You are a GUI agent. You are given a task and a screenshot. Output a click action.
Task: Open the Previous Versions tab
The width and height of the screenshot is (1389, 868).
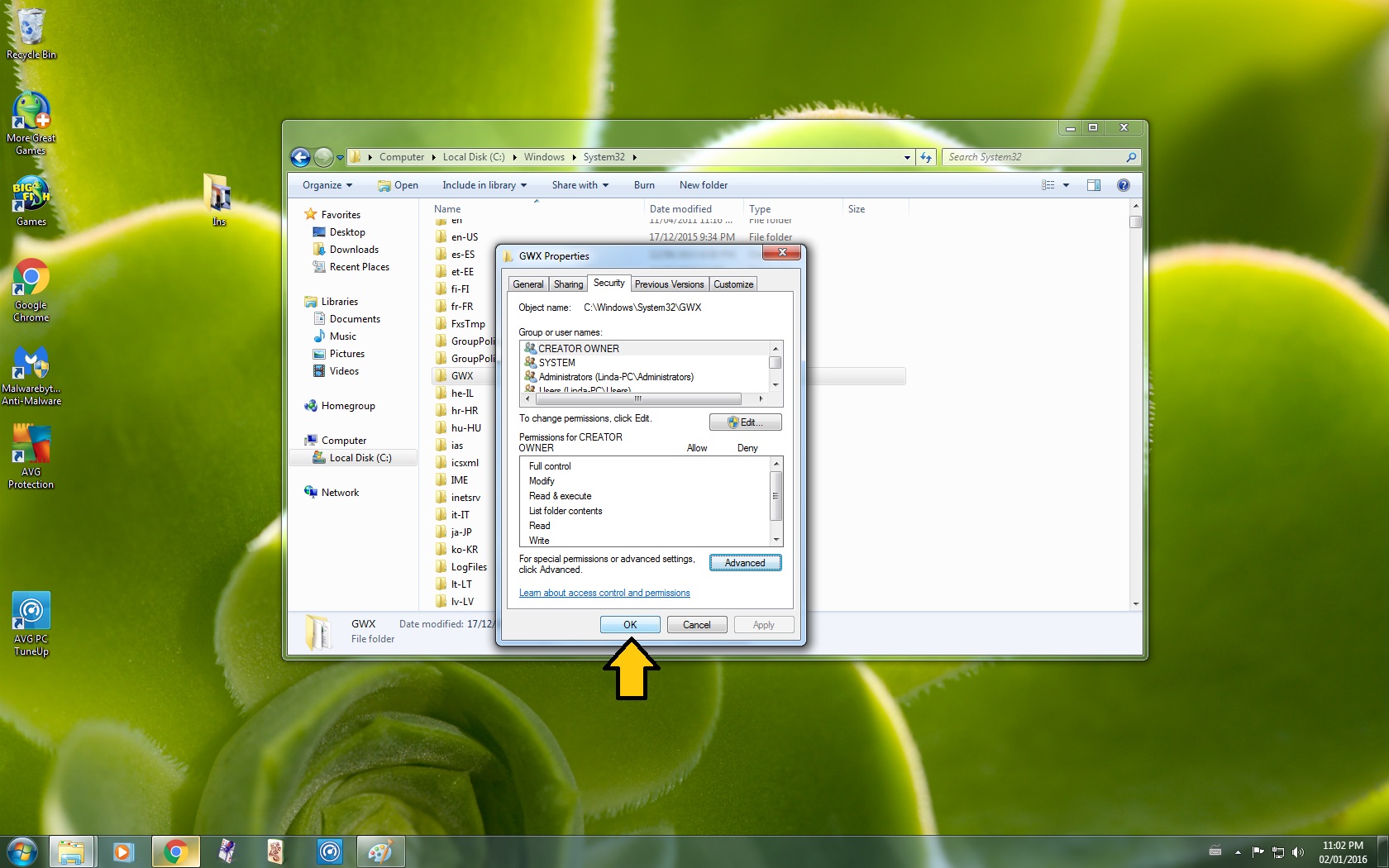[670, 284]
